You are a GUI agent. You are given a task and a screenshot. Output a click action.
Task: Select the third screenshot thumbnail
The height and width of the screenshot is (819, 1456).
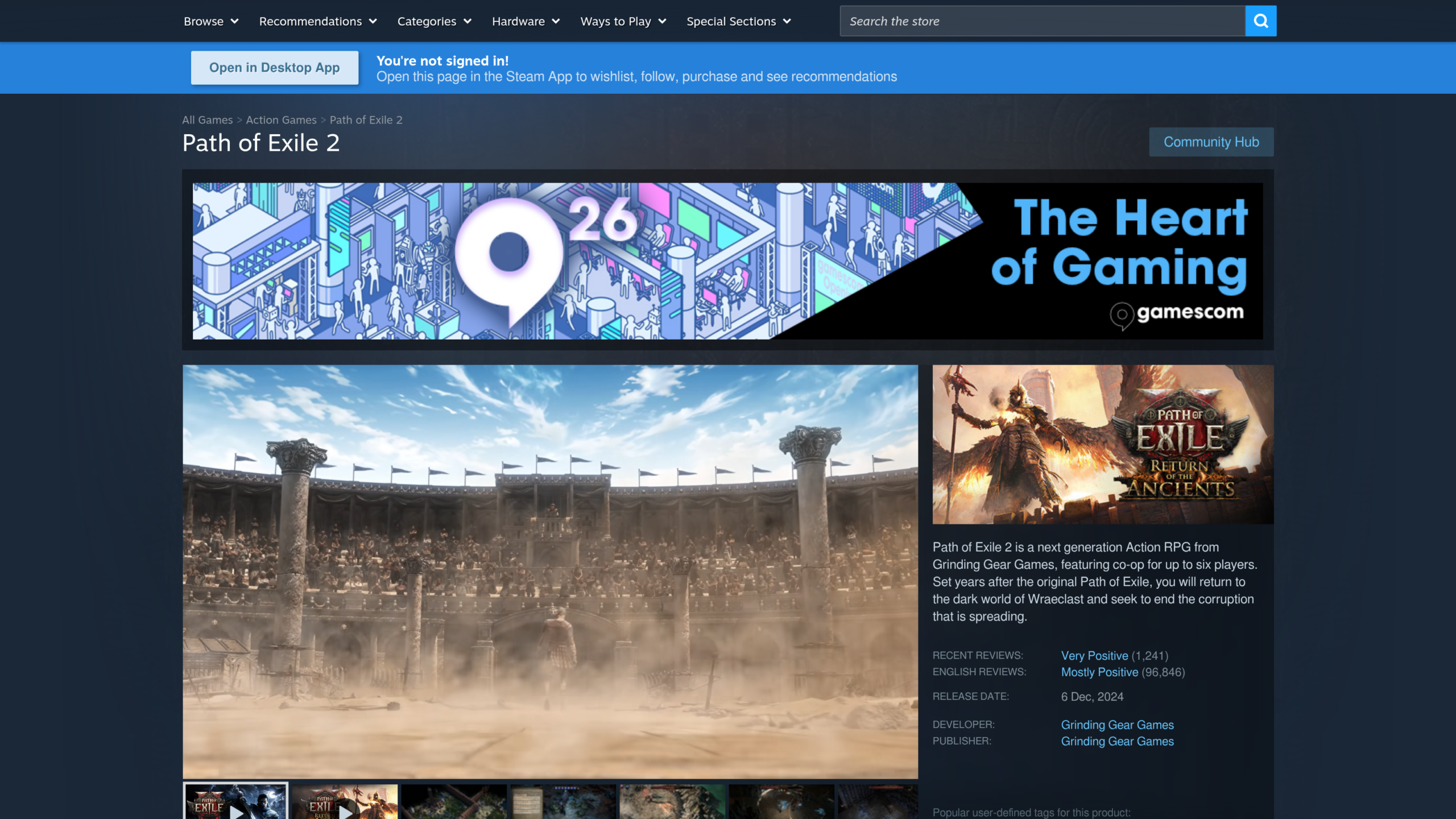pyautogui.click(x=454, y=802)
